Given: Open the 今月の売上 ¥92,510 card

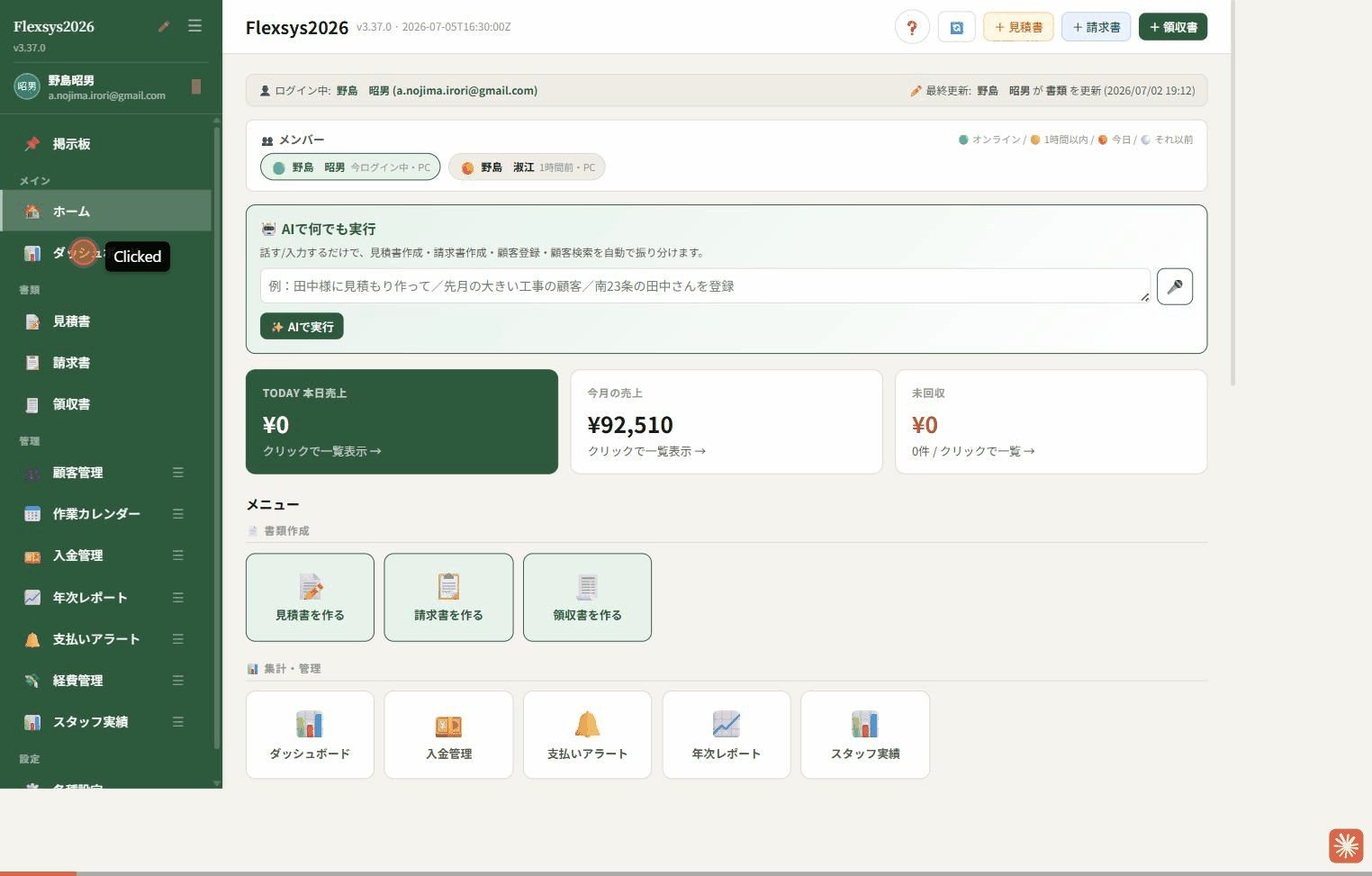Looking at the screenshot, I should 727,421.
